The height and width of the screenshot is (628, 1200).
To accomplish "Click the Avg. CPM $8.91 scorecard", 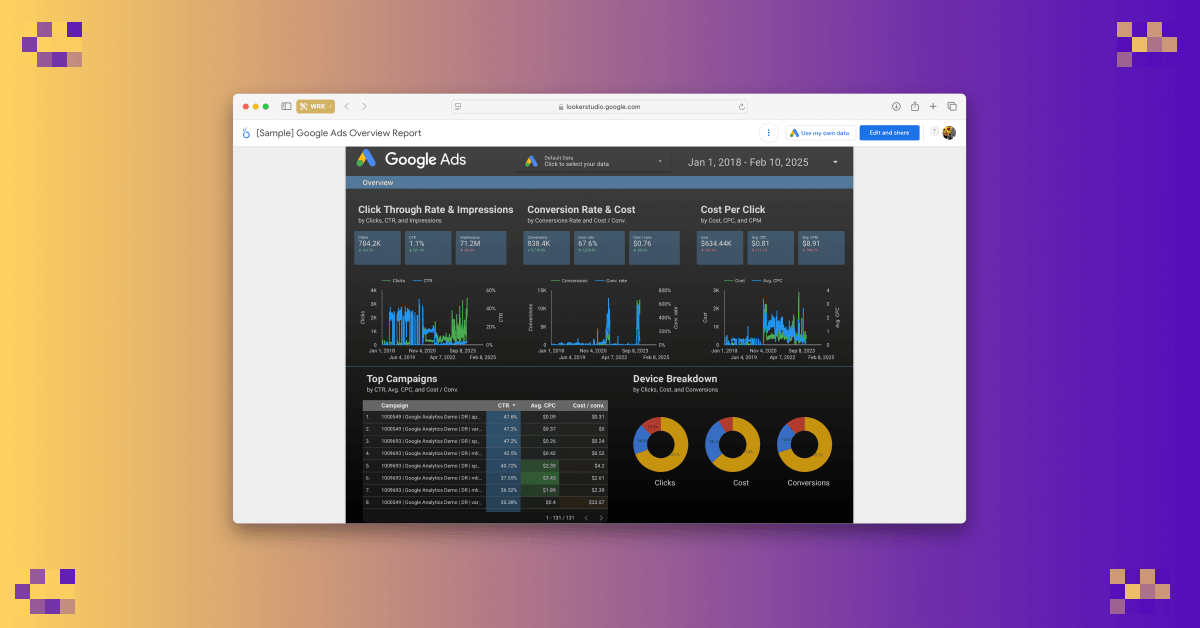I will click(820, 248).
